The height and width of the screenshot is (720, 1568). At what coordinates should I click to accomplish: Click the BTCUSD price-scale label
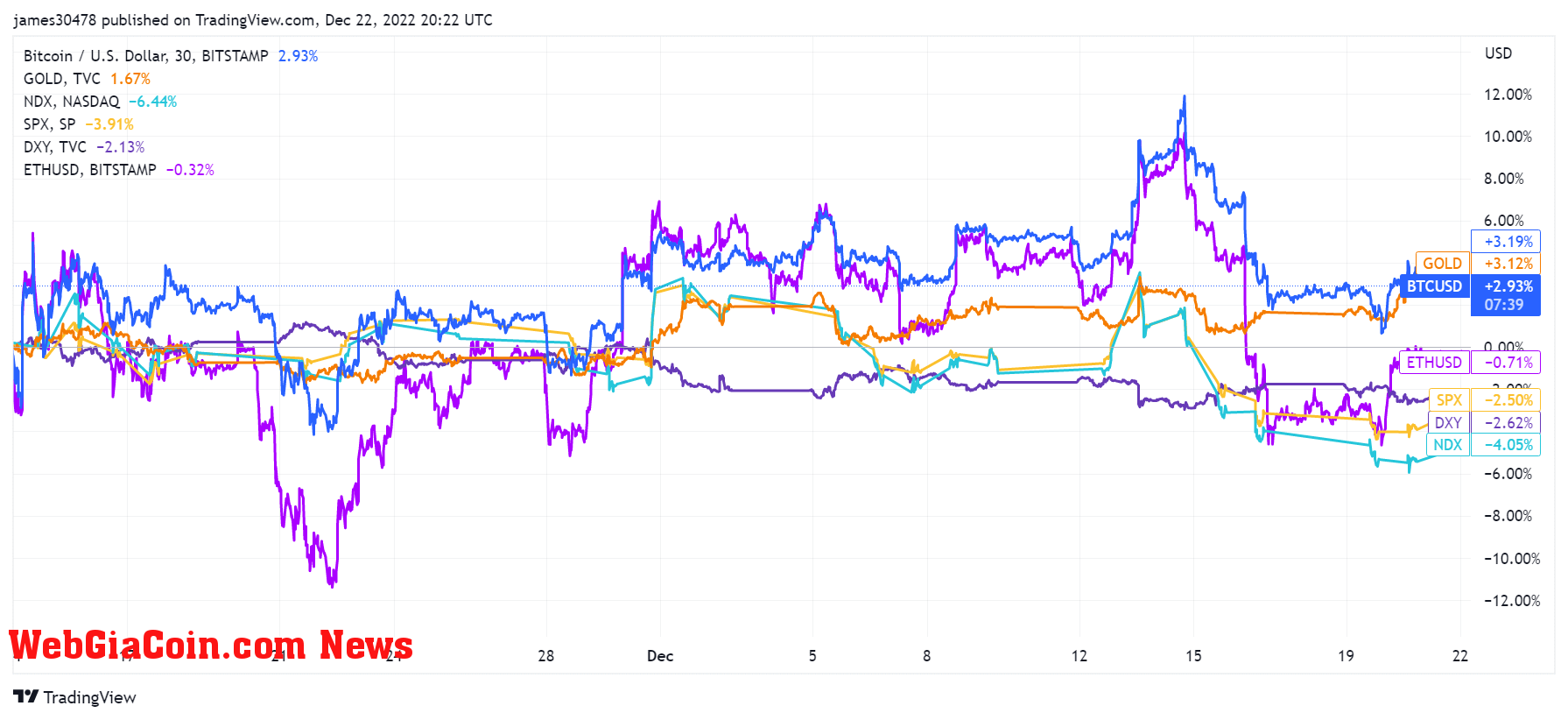(x=1434, y=286)
